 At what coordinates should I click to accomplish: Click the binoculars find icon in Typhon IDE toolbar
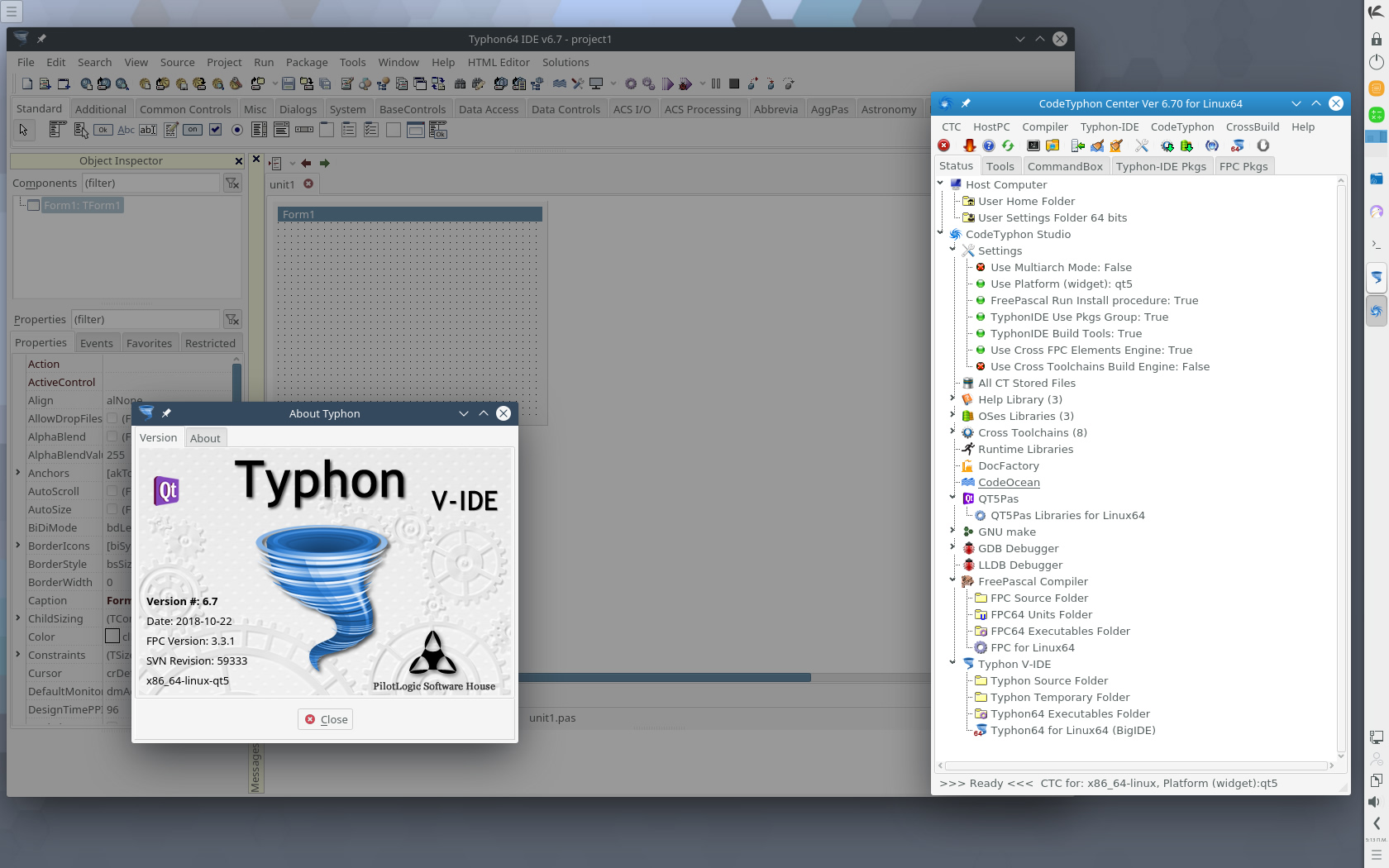(x=461, y=83)
